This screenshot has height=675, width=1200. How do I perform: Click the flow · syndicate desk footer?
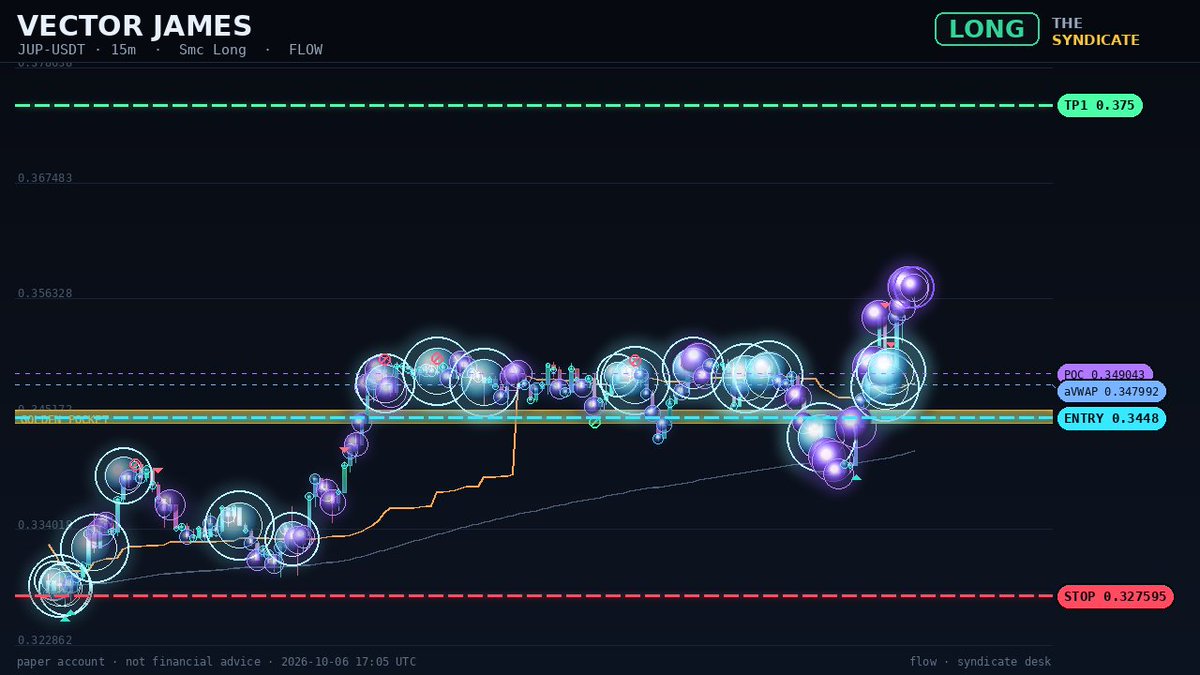pyautogui.click(x=980, y=662)
